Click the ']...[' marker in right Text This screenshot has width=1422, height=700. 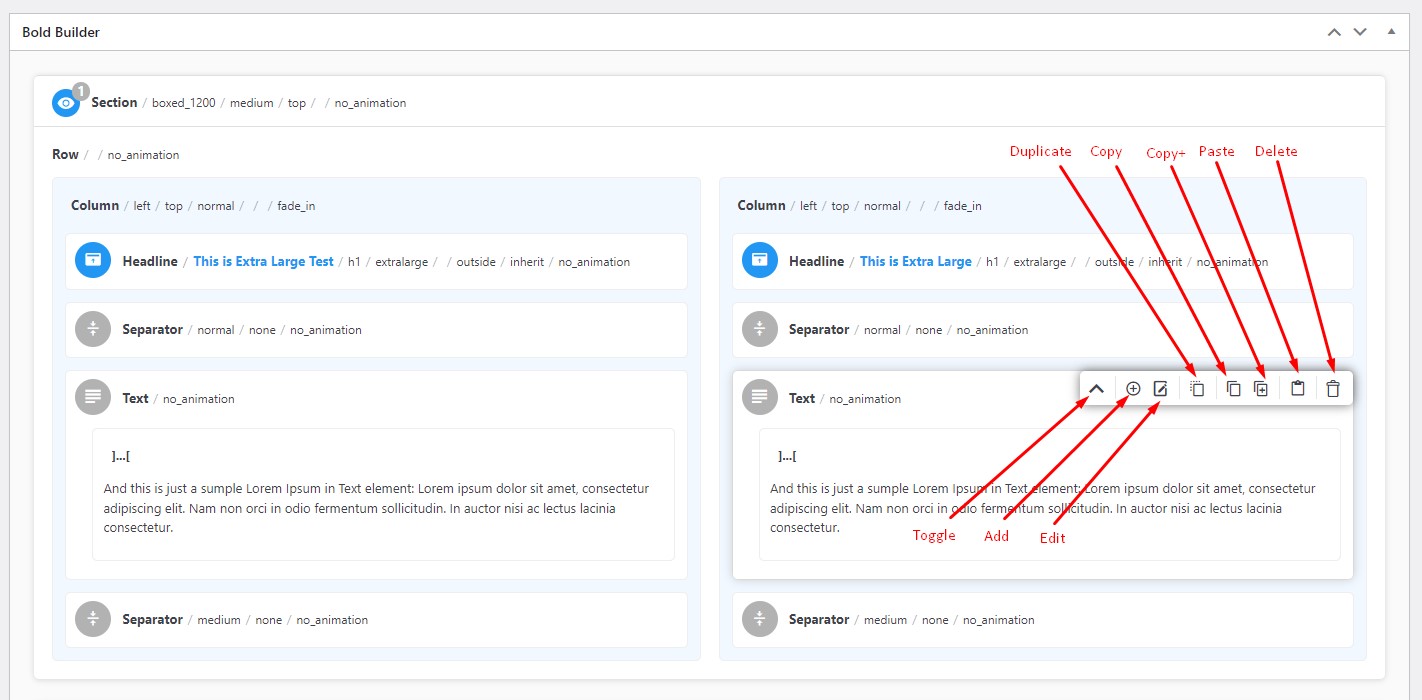(787, 456)
